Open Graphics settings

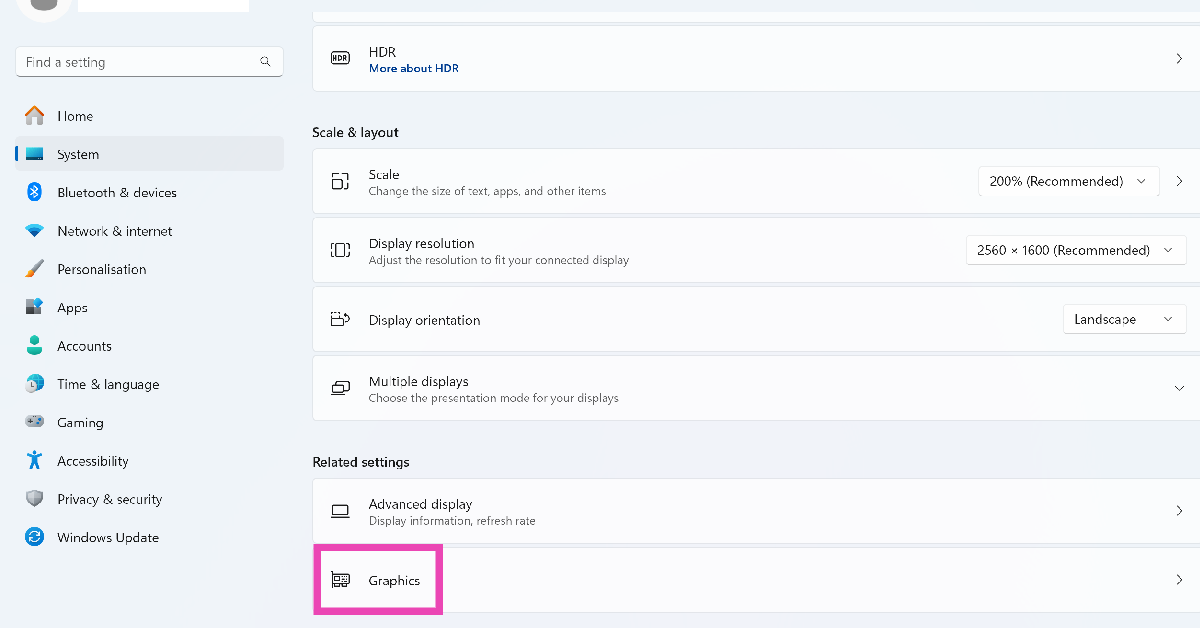[394, 580]
